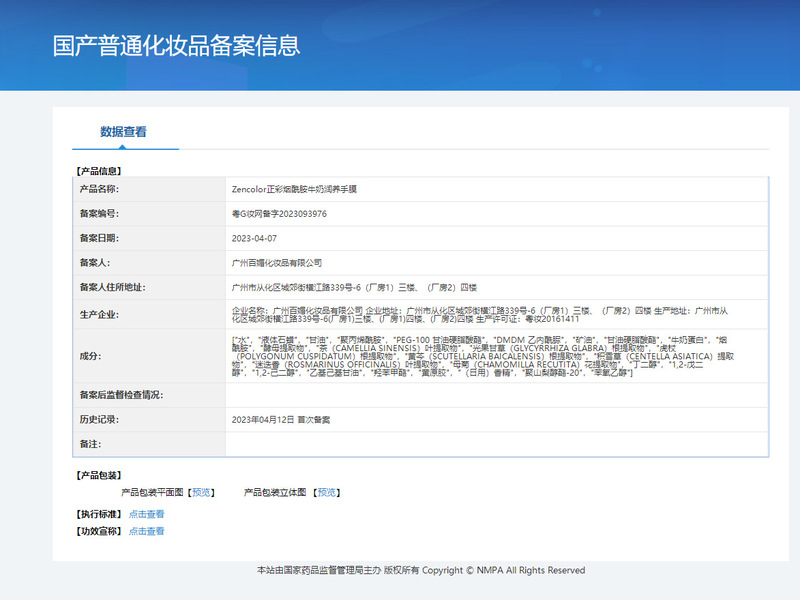Click the 国产普通化妆品备案信息 page title
Viewport: 800px width, 600px height.
176,46
